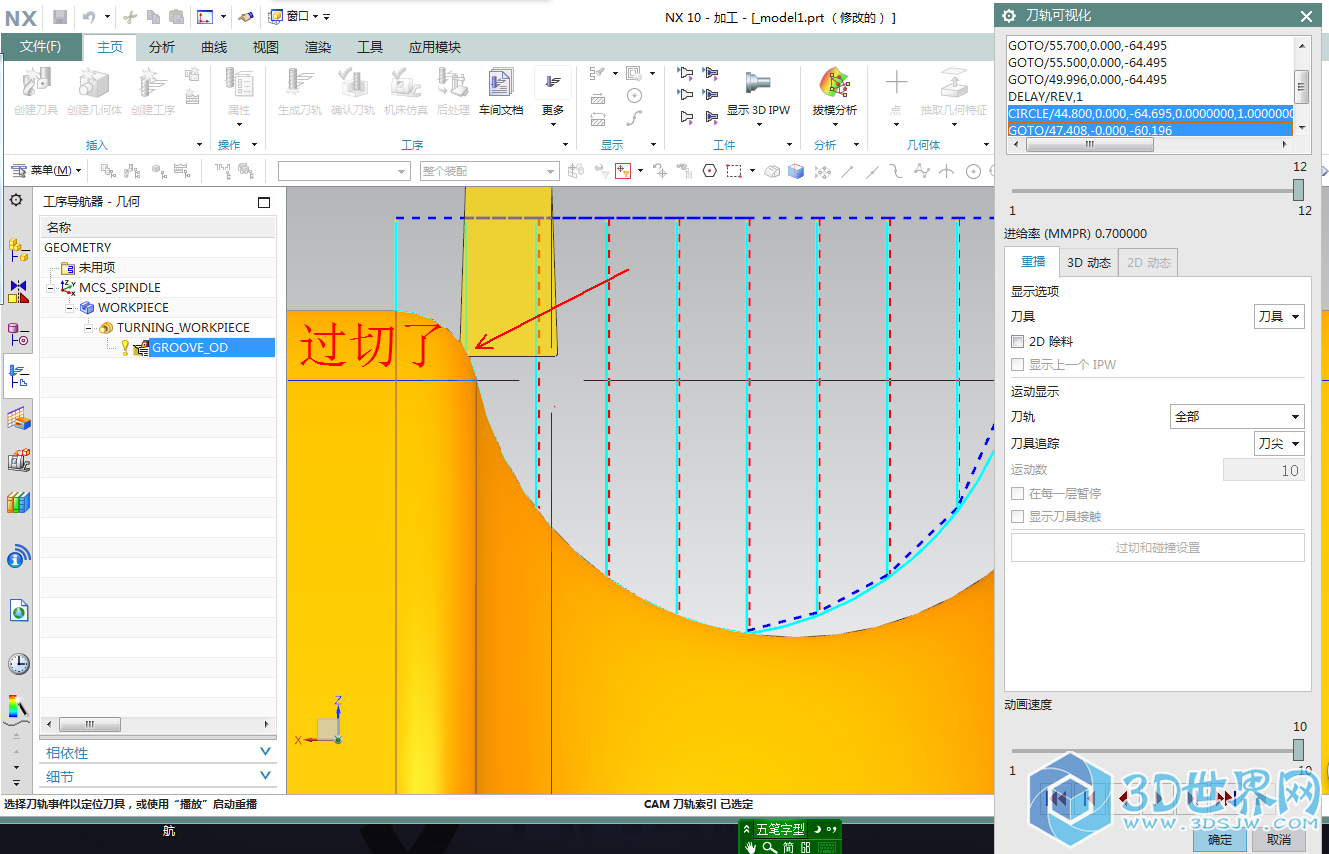Open Shop Documentation (车间文档)

(501, 92)
